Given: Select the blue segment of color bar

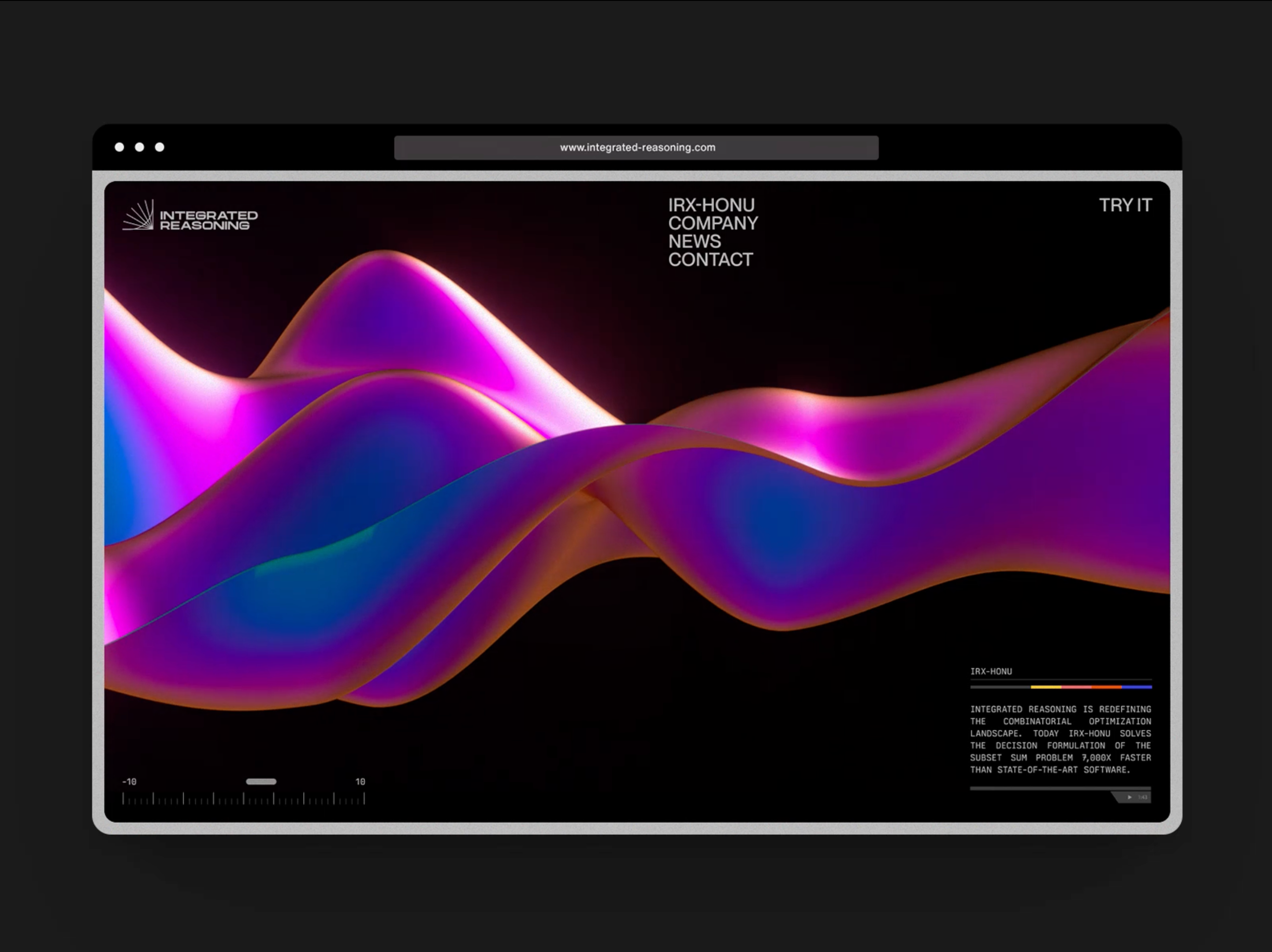Looking at the screenshot, I should tap(1137, 687).
